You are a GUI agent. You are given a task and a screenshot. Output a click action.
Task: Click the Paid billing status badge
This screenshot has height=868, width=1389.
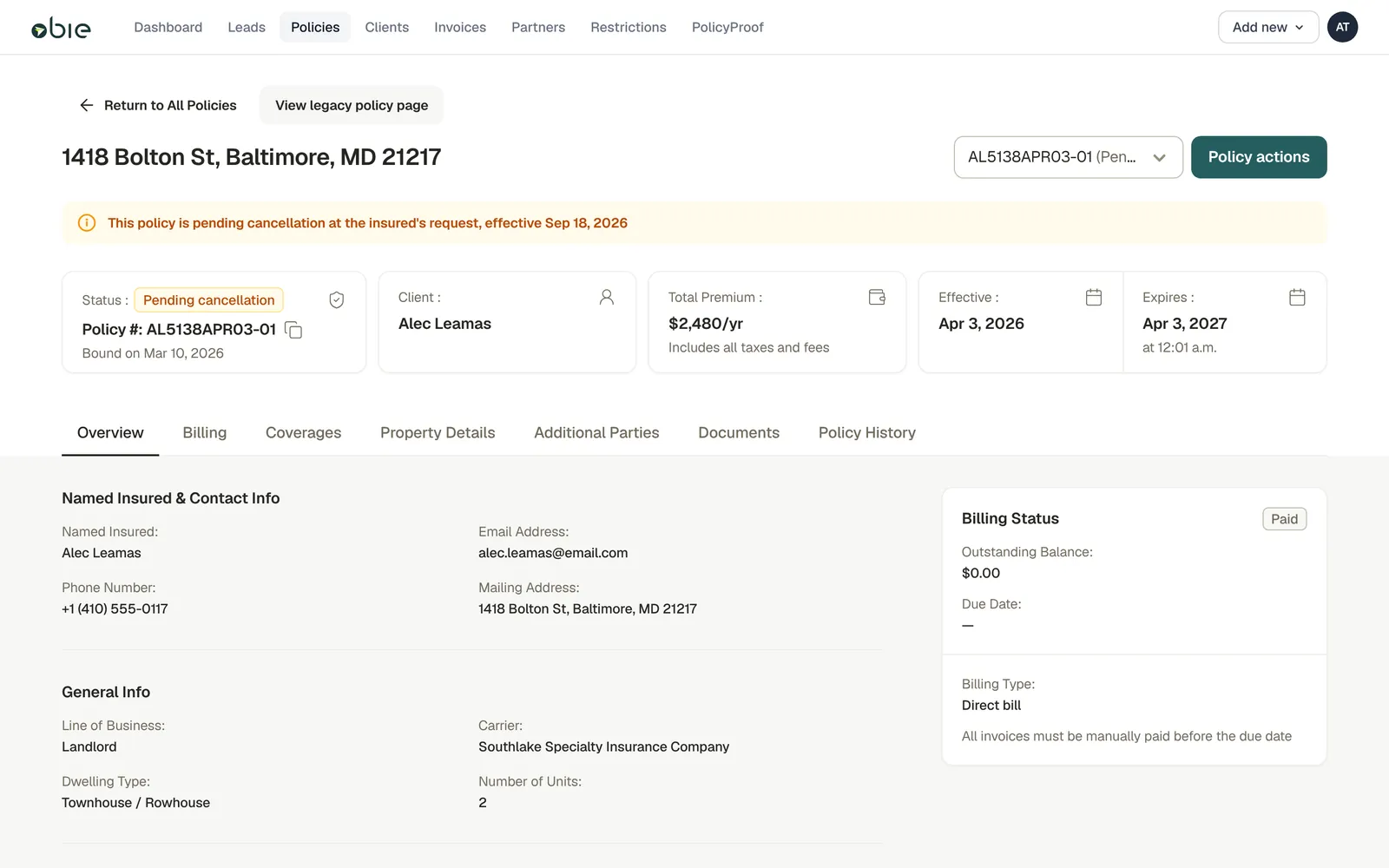[x=1284, y=519]
